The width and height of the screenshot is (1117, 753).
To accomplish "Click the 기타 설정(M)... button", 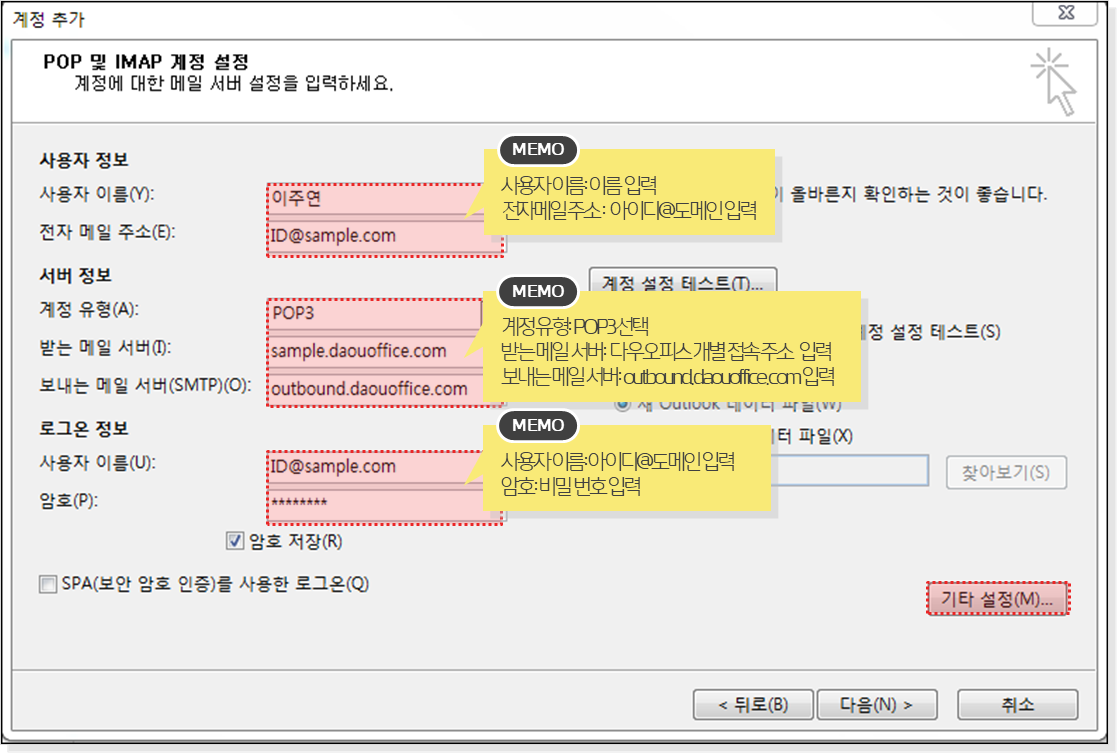I will pos(997,599).
